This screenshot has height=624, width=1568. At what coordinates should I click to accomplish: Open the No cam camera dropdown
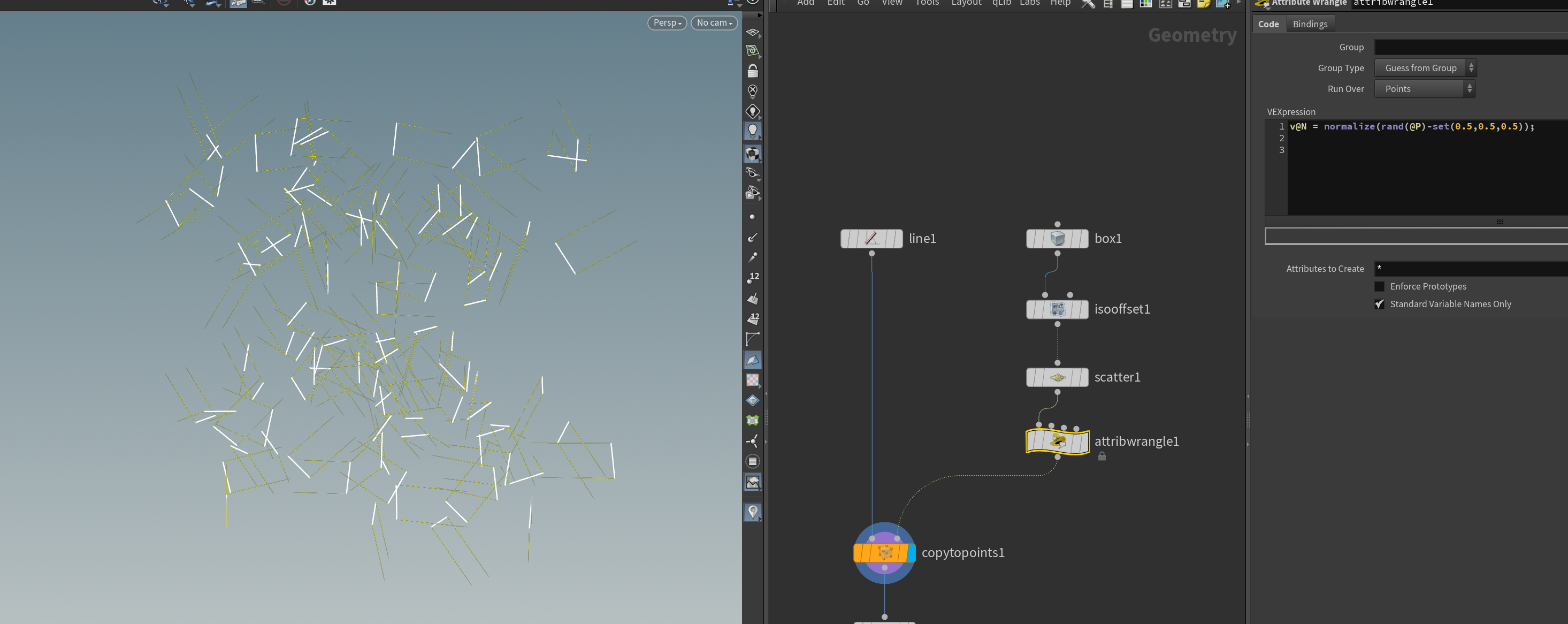click(x=714, y=22)
